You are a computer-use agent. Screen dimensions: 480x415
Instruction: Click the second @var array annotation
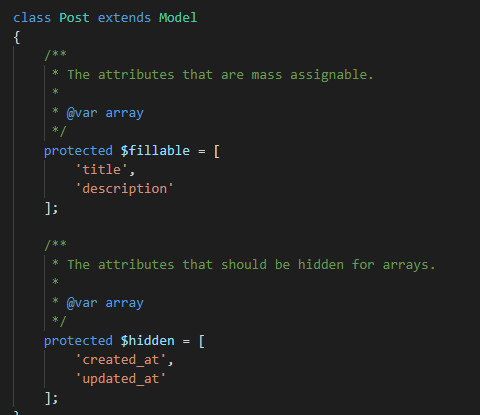click(105, 303)
